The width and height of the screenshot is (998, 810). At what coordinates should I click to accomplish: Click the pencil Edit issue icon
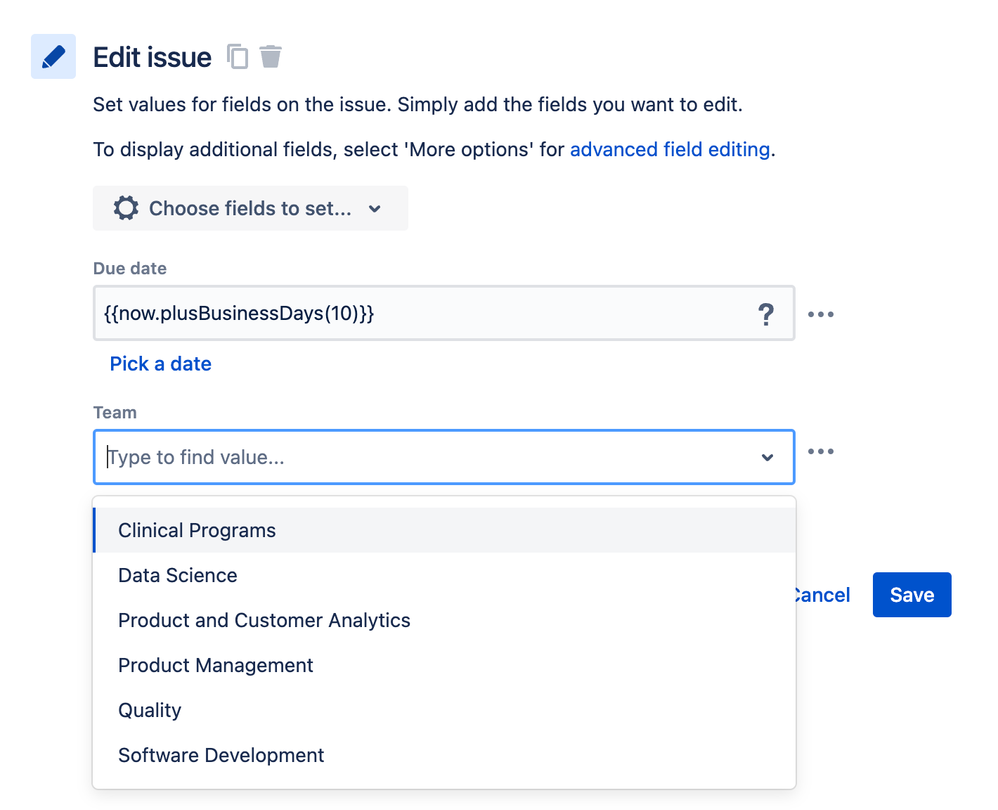click(x=53, y=57)
